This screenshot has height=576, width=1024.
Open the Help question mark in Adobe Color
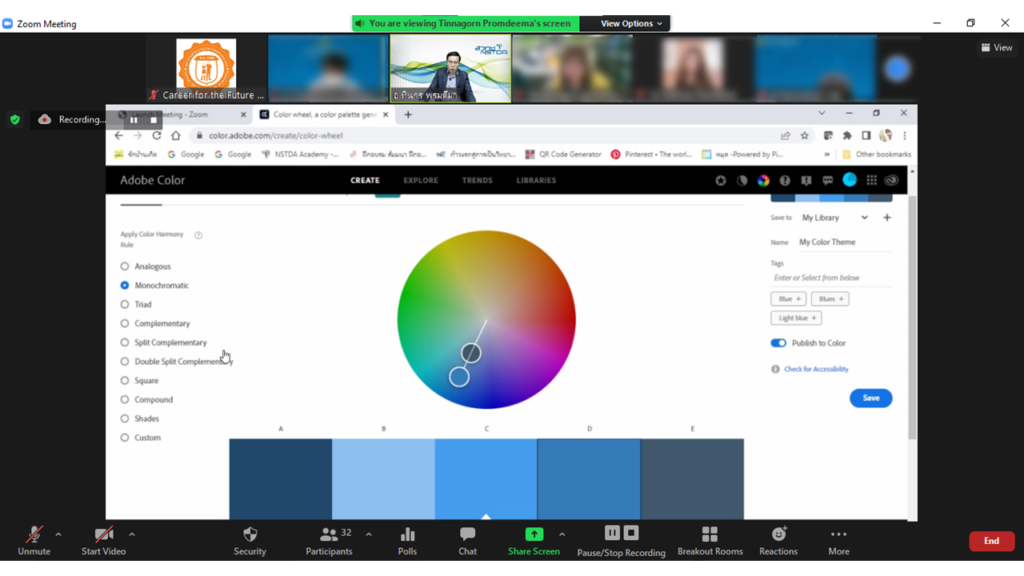point(785,180)
